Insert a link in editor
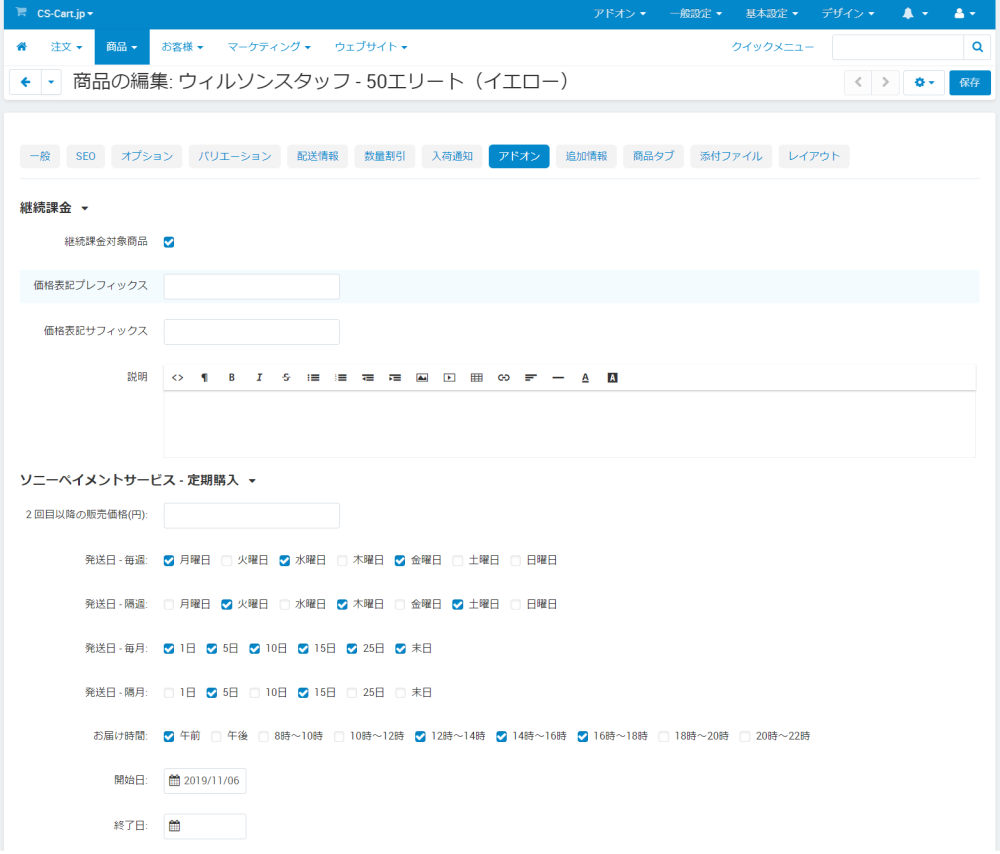 (504, 378)
